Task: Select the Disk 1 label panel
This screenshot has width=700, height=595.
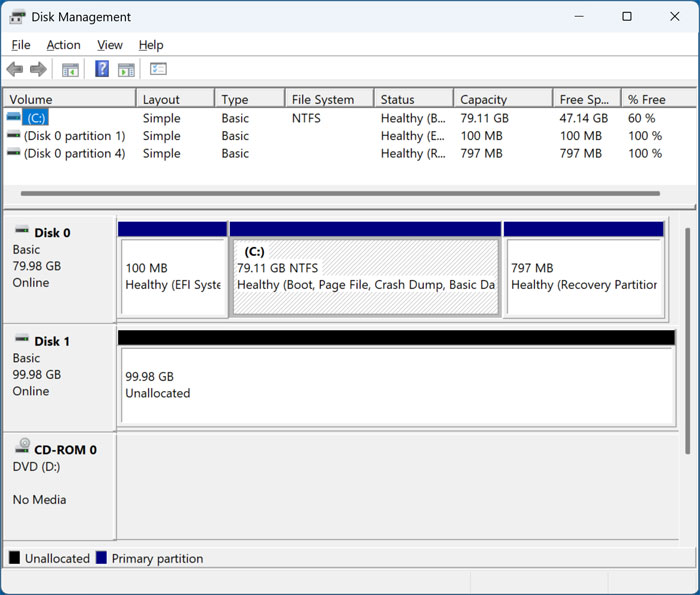Action: click(59, 378)
